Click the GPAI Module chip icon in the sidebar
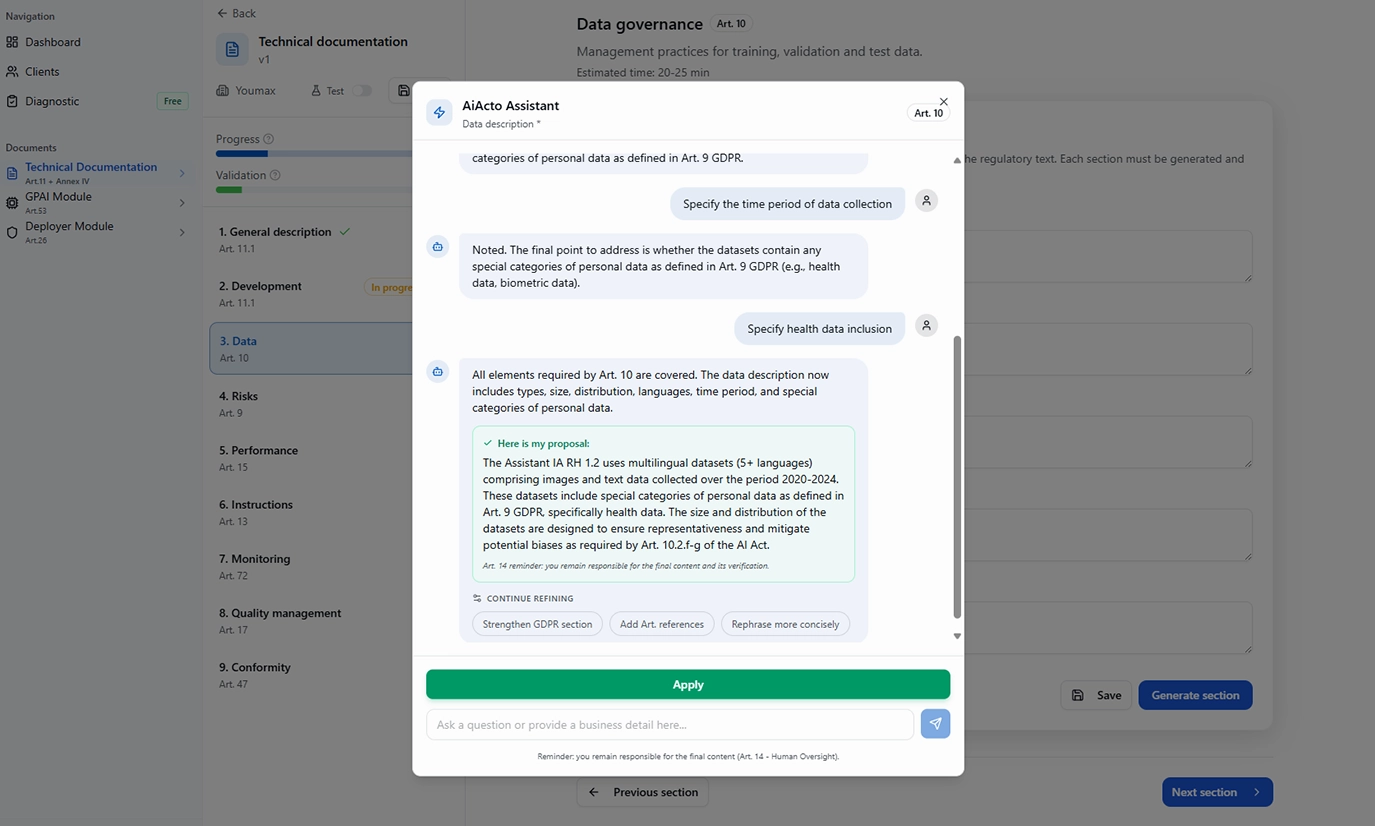The width and height of the screenshot is (1375, 826). click(13, 201)
